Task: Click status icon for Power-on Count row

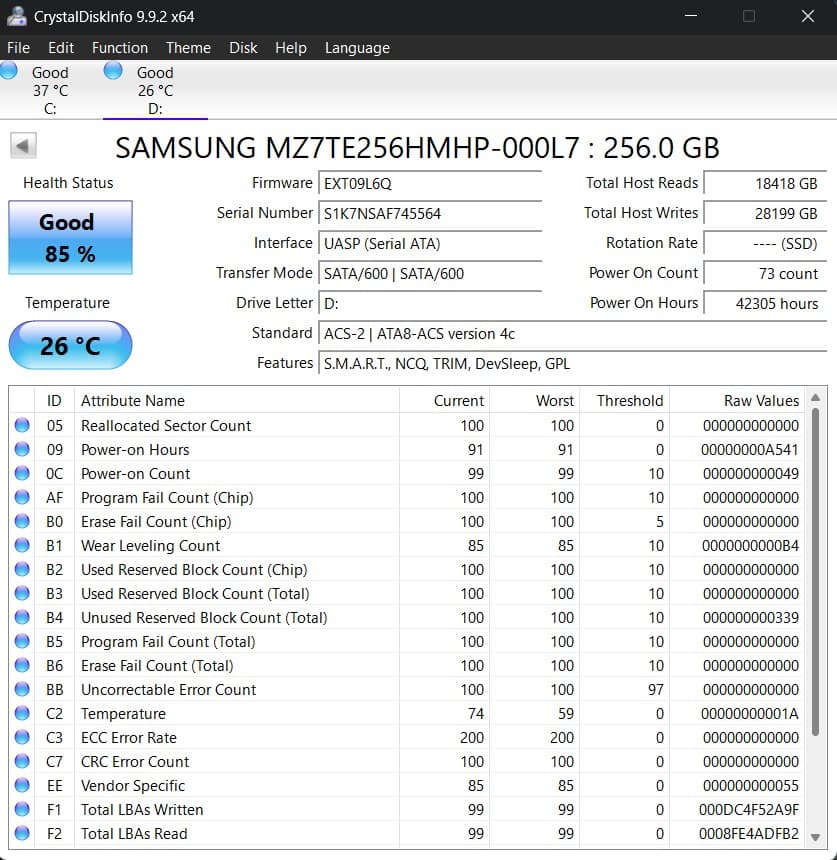Action: tap(22, 473)
